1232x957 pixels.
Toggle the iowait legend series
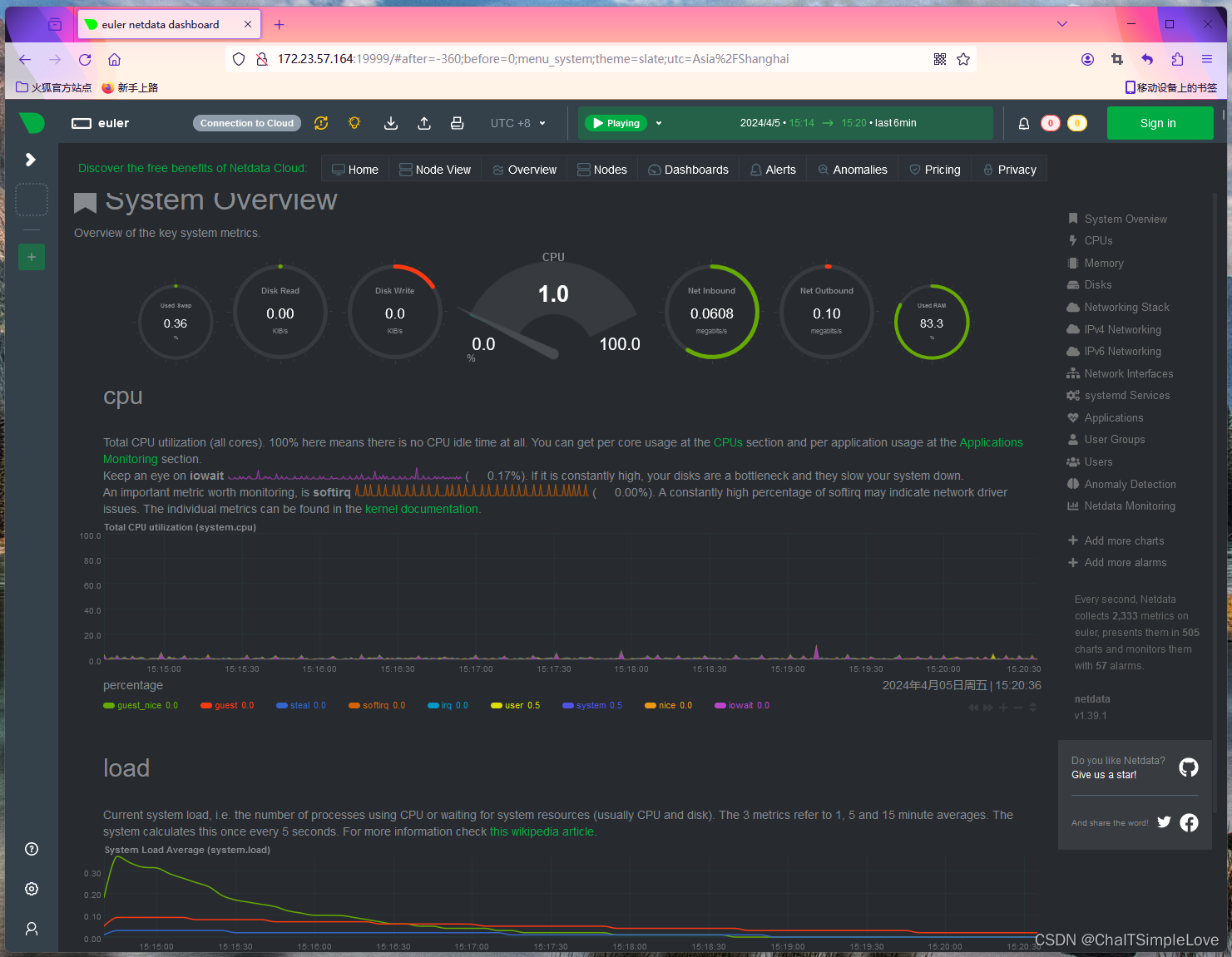tap(742, 706)
